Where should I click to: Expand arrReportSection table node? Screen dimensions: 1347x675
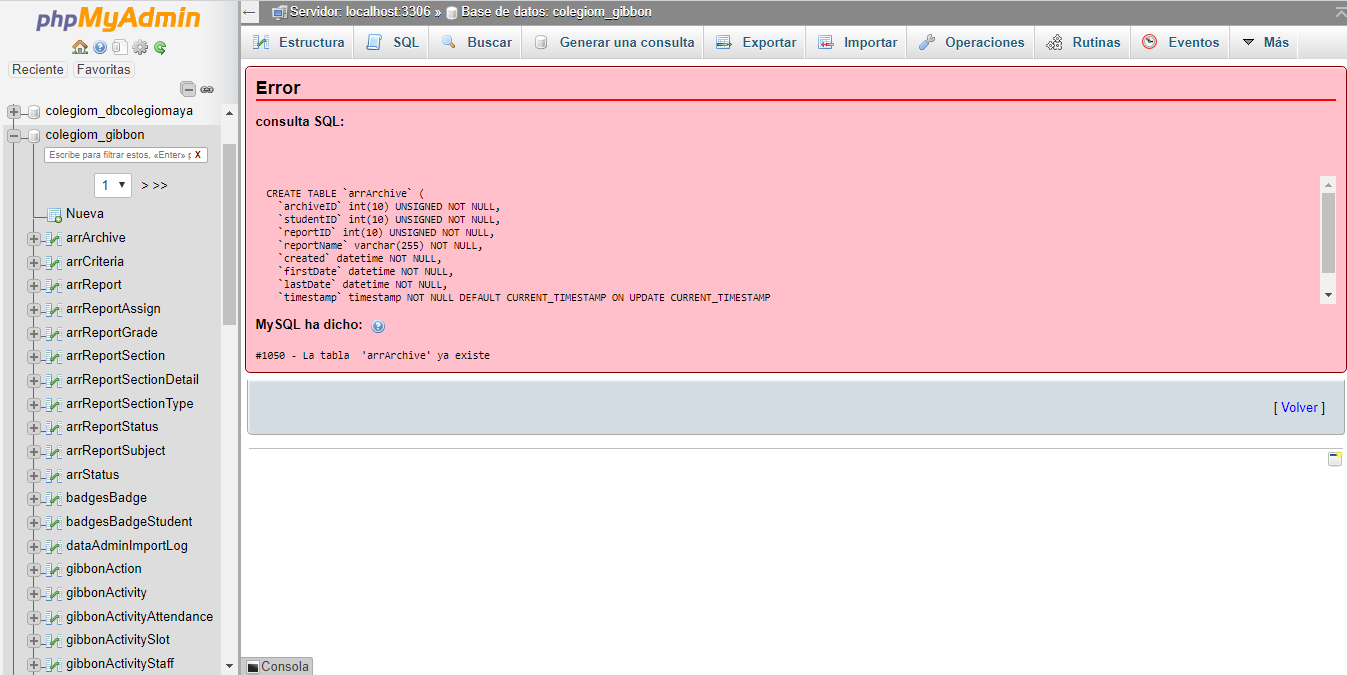tap(34, 357)
